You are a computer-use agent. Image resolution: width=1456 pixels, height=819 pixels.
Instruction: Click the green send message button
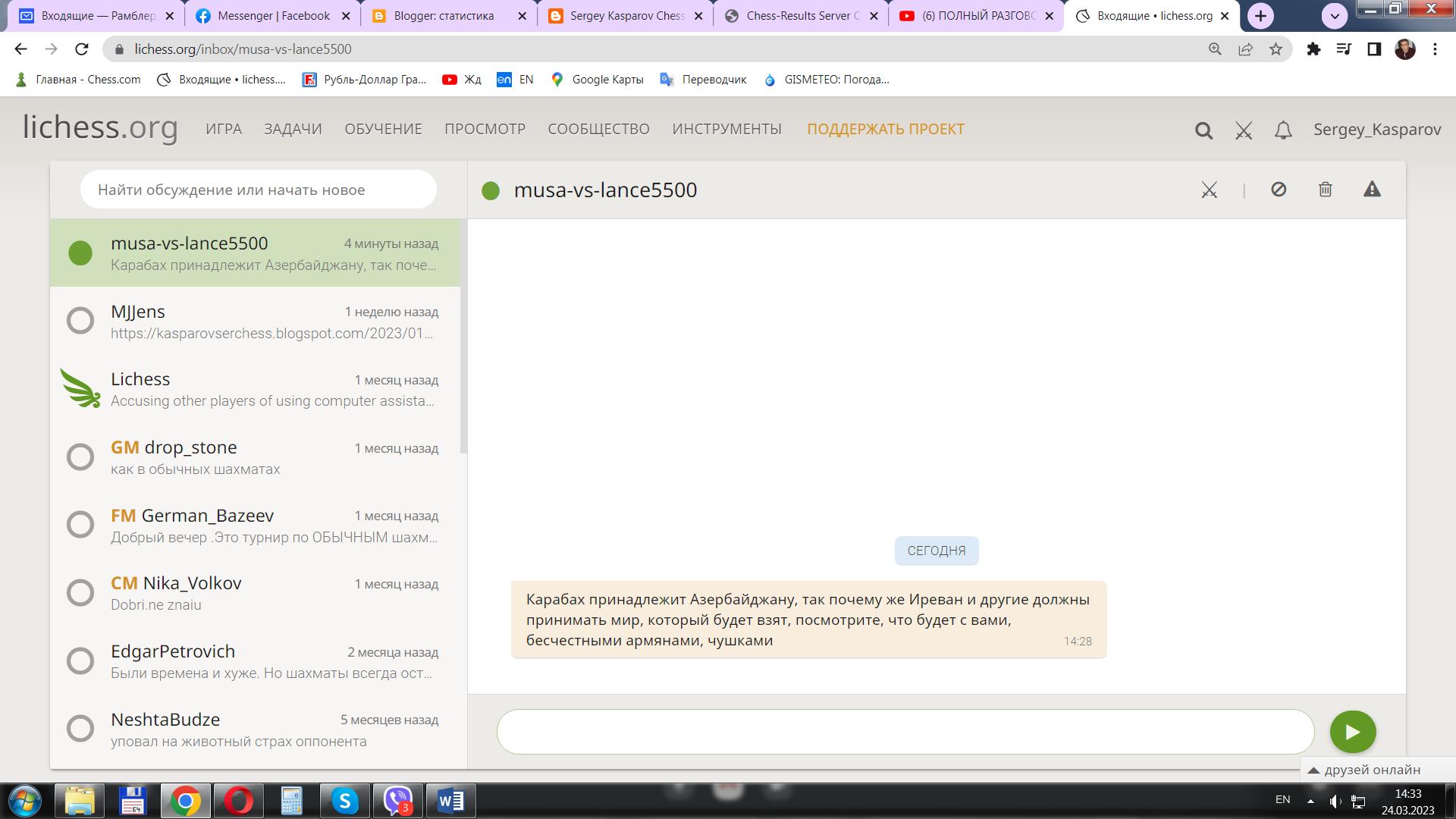pyautogui.click(x=1352, y=732)
